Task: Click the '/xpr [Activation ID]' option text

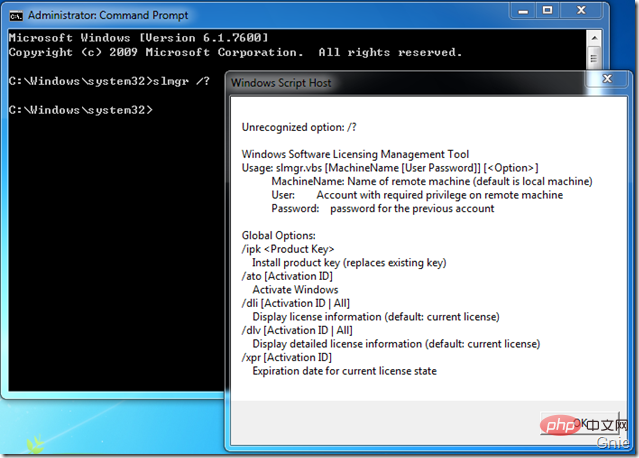Action: [x=286, y=357]
